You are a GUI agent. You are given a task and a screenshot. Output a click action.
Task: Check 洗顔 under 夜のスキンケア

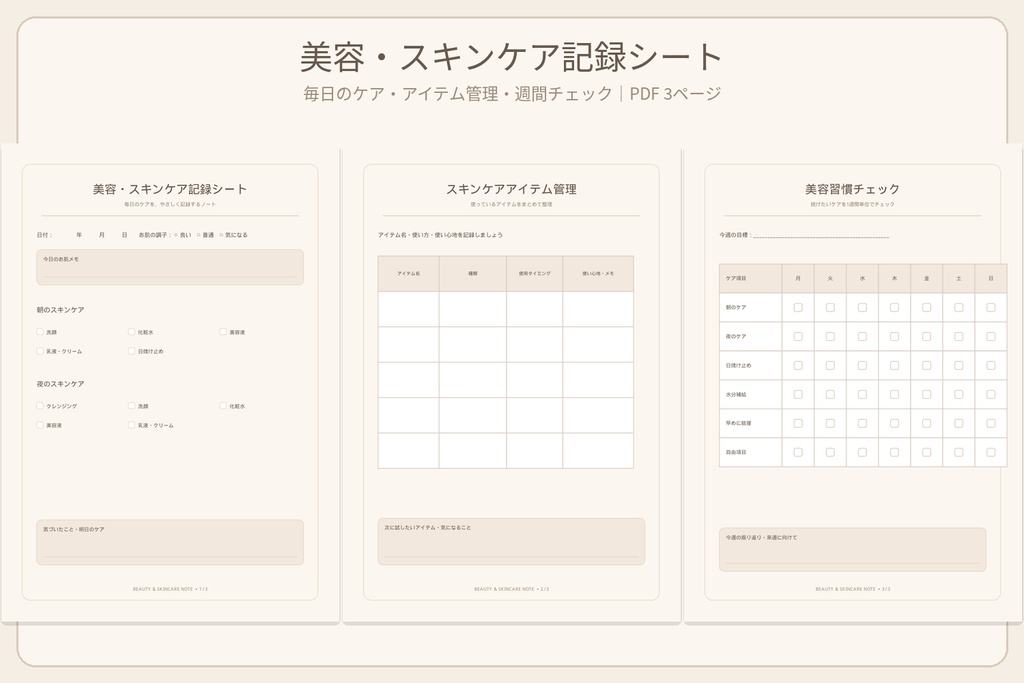[131, 405]
